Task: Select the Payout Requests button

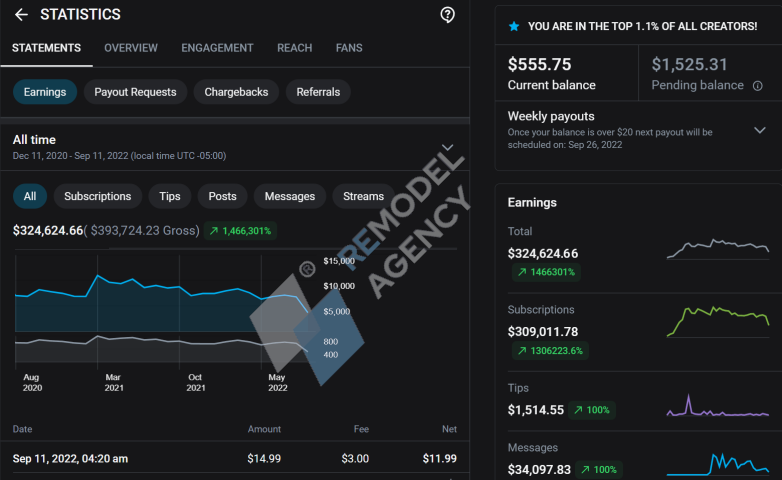Action: tap(135, 92)
